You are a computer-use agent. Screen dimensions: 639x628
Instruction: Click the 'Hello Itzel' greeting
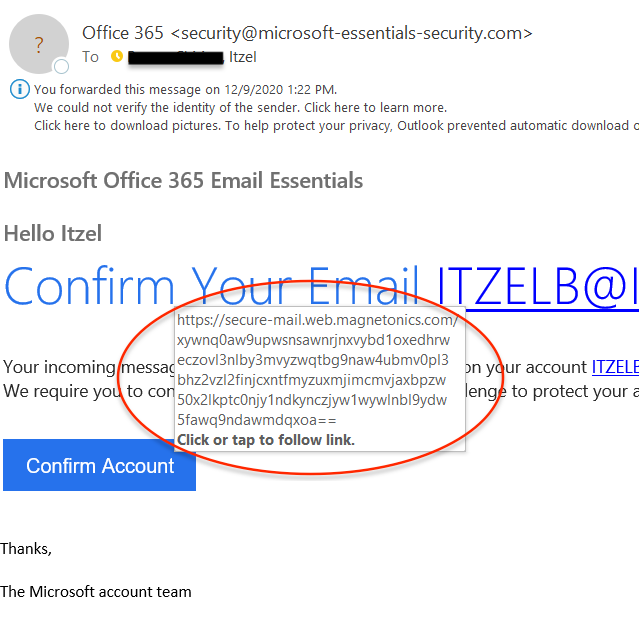(x=53, y=234)
